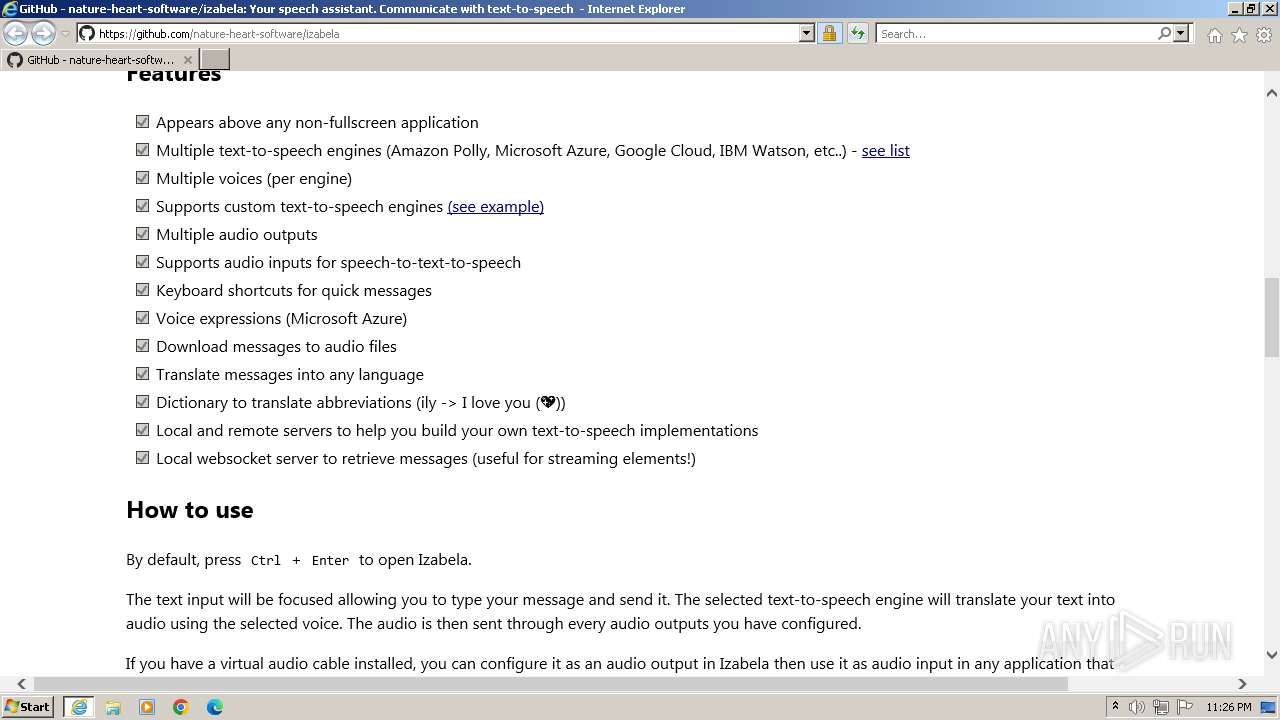This screenshot has height=720, width=1280.
Task: Click the Action Center flag tray icon
Action: coord(1185,707)
